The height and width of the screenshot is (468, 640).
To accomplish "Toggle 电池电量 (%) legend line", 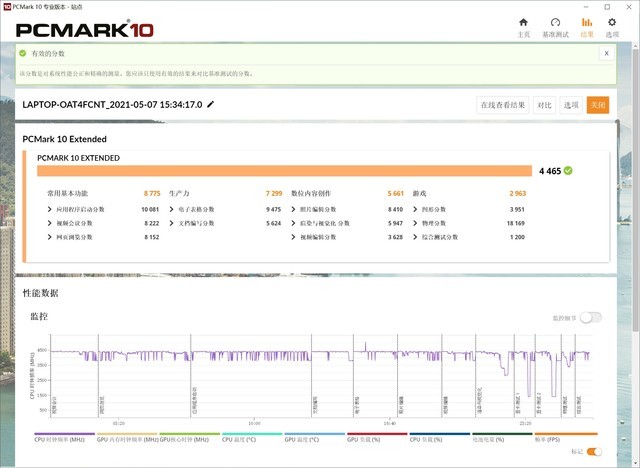I will (x=502, y=438).
